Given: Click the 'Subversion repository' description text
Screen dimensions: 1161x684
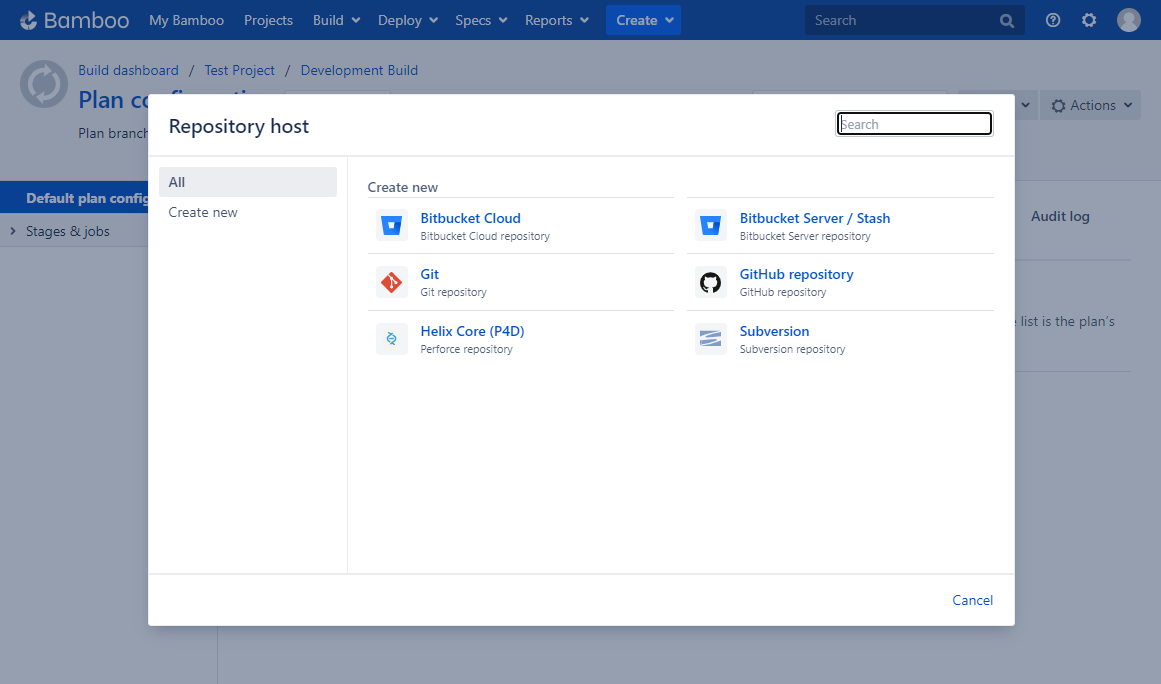Looking at the screenshot, I should pos(792,349).
